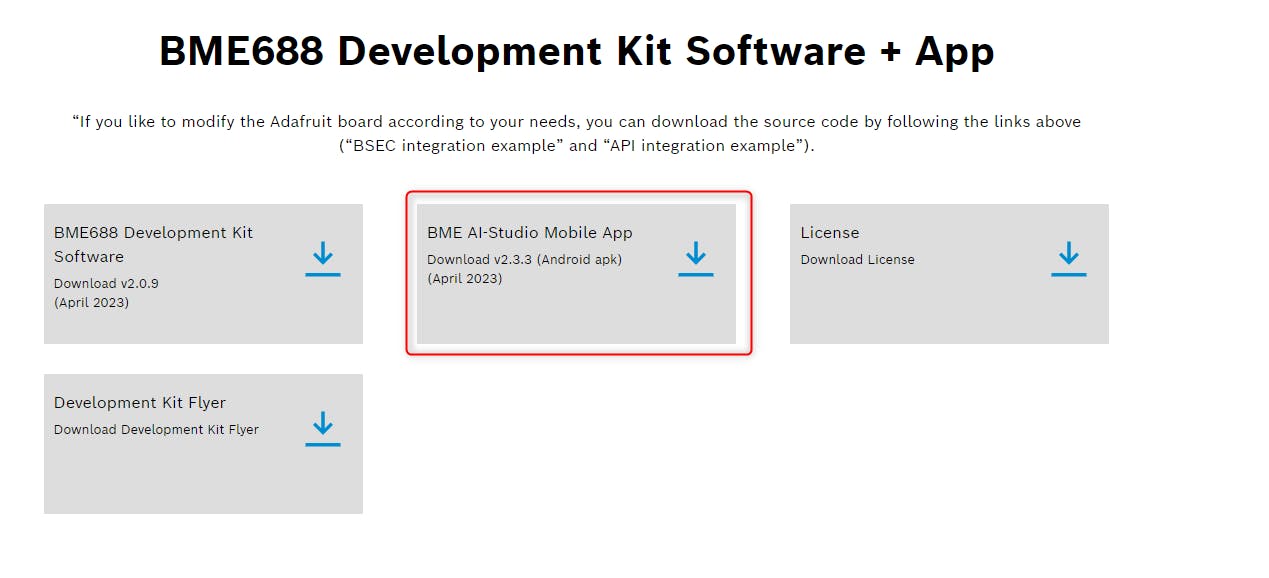Click Development Kit Flyer download arrow icon
Image resolution: width=1269 pixels, height=578 pixels.
[322, 428]
